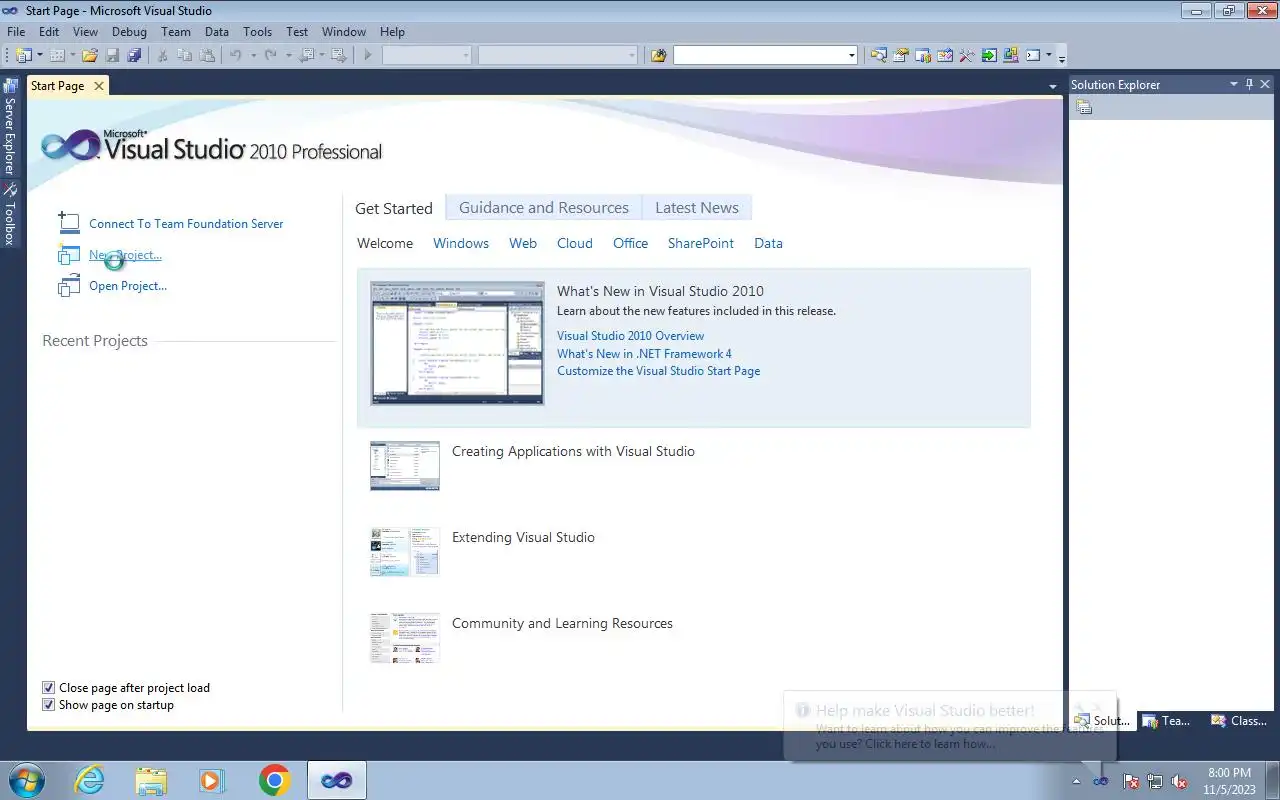This screenshot has width=1280, height=800.
Task: Click the Add New Item toolbar icon
Action: (x=57, y=55)
